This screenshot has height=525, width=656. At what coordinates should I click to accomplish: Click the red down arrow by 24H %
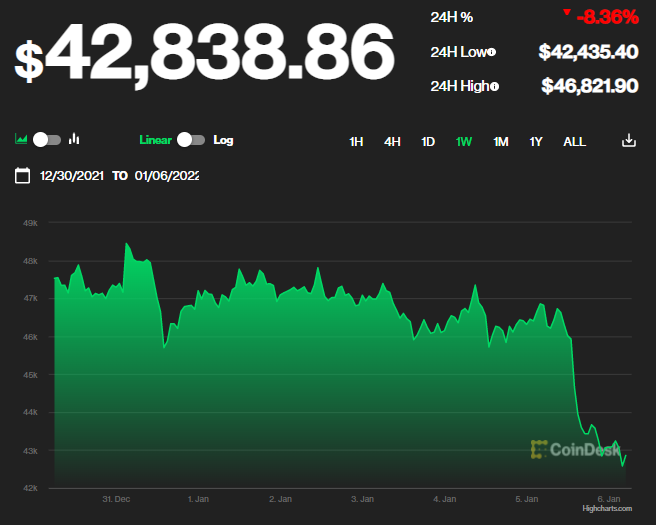[567, 13]
